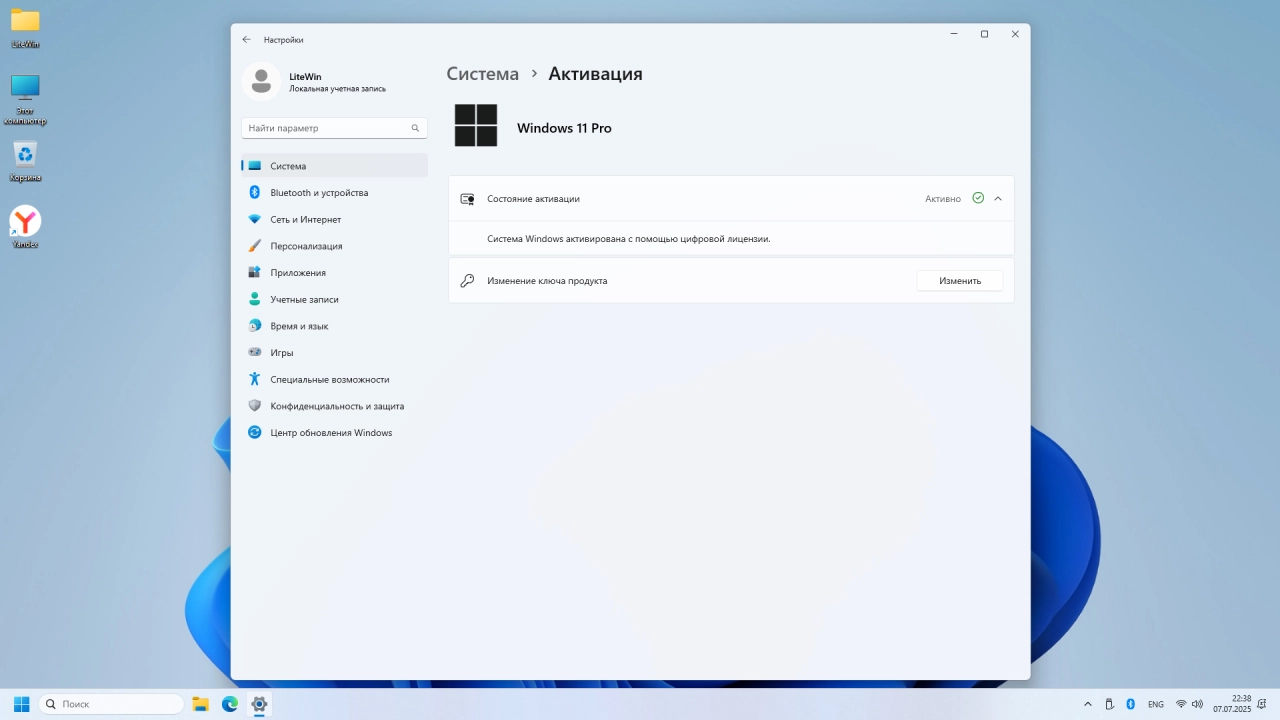Select the Персонализация menu label
Viewport: 1280px width, 720px height.
coord(306,246)
